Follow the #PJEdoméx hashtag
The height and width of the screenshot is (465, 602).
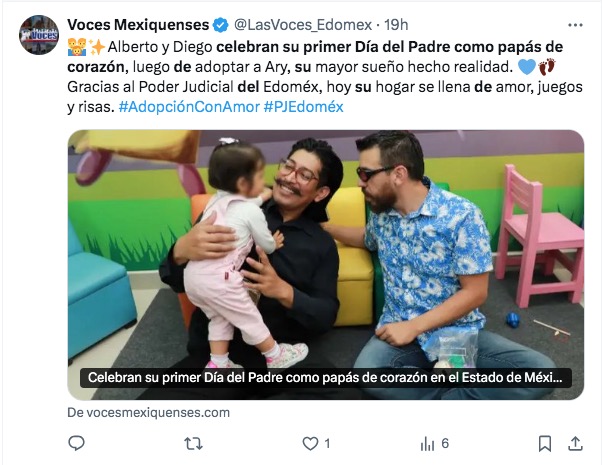(x=303, y=107)
